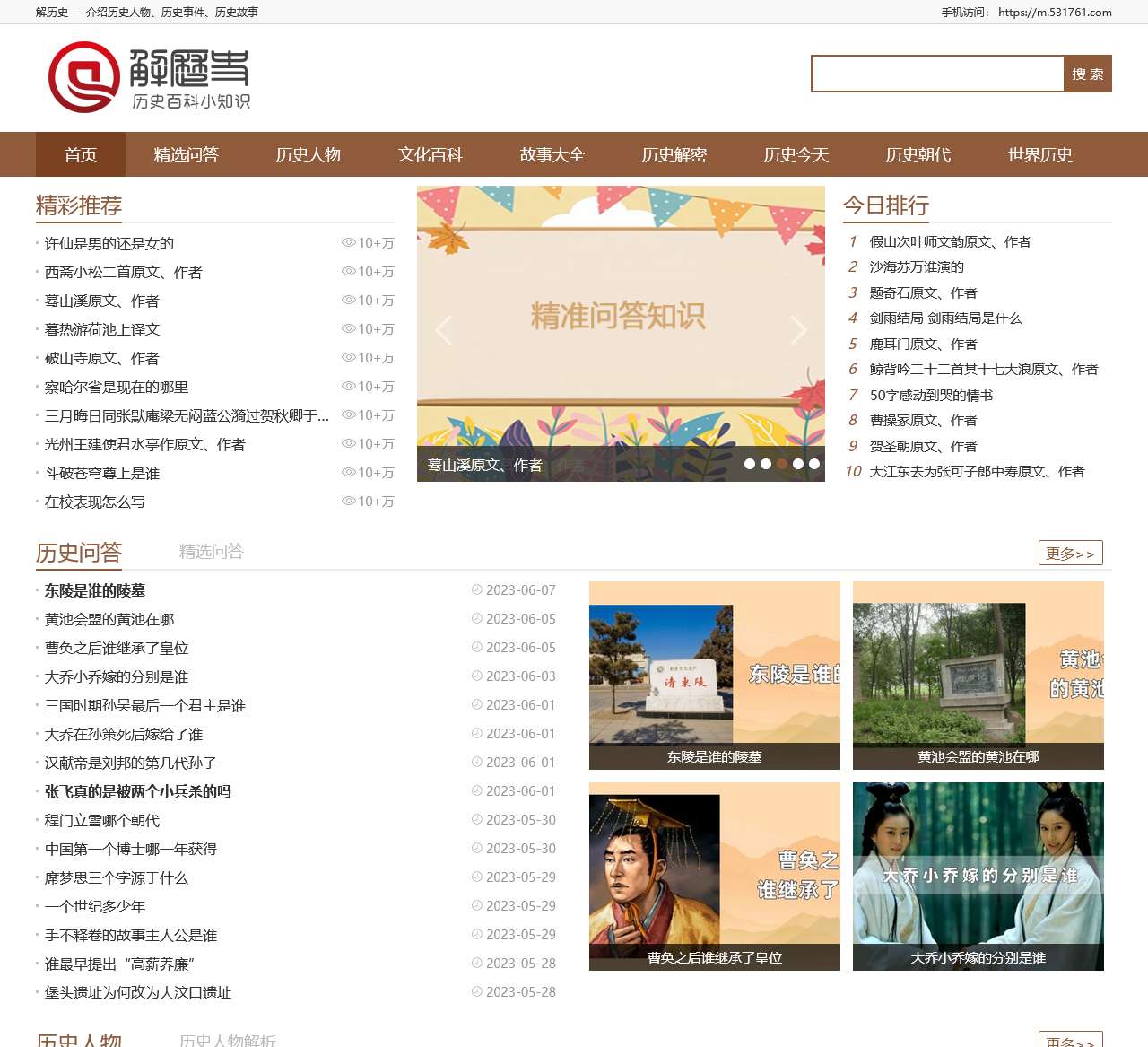Viewport: 1148px width, 1047px height.
Task: Open the 大乔小乔嫁的分别是谁 thumbnail
Action: point(978,876)
